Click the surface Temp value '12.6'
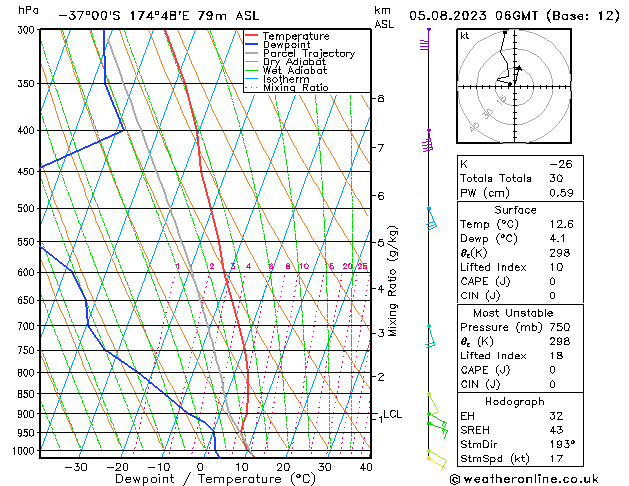Viewport: 629px width, 486px height. pos(561,224)
